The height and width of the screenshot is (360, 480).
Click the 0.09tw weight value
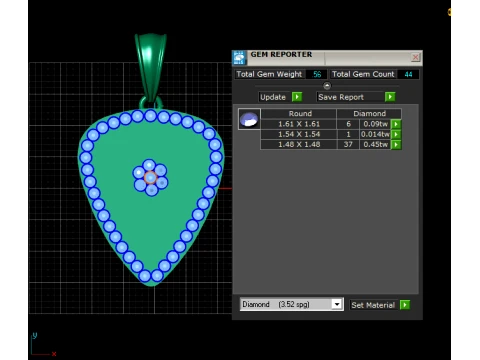point(375,124)
